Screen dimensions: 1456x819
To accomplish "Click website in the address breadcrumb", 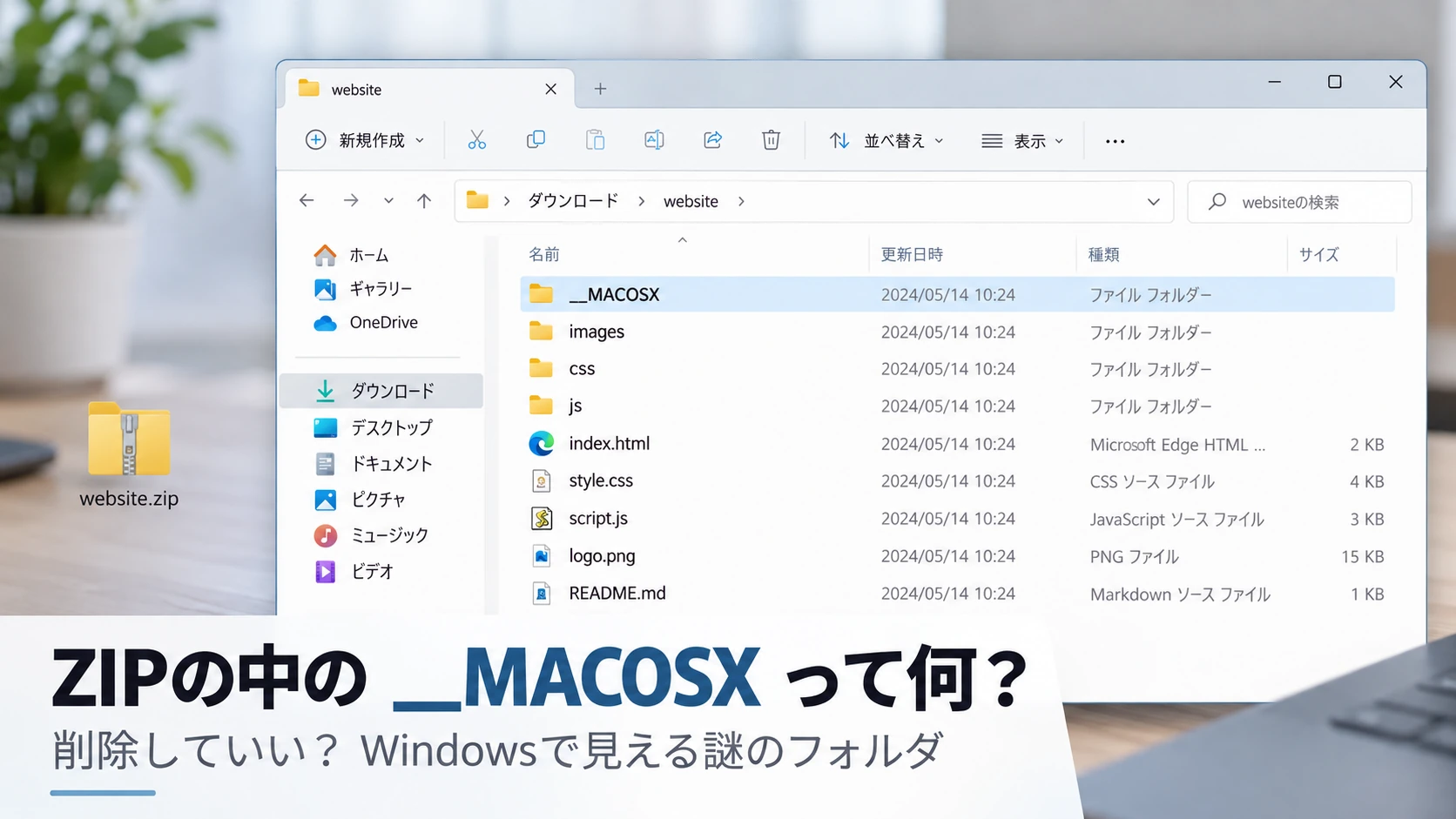I will (x=691, y=201).
